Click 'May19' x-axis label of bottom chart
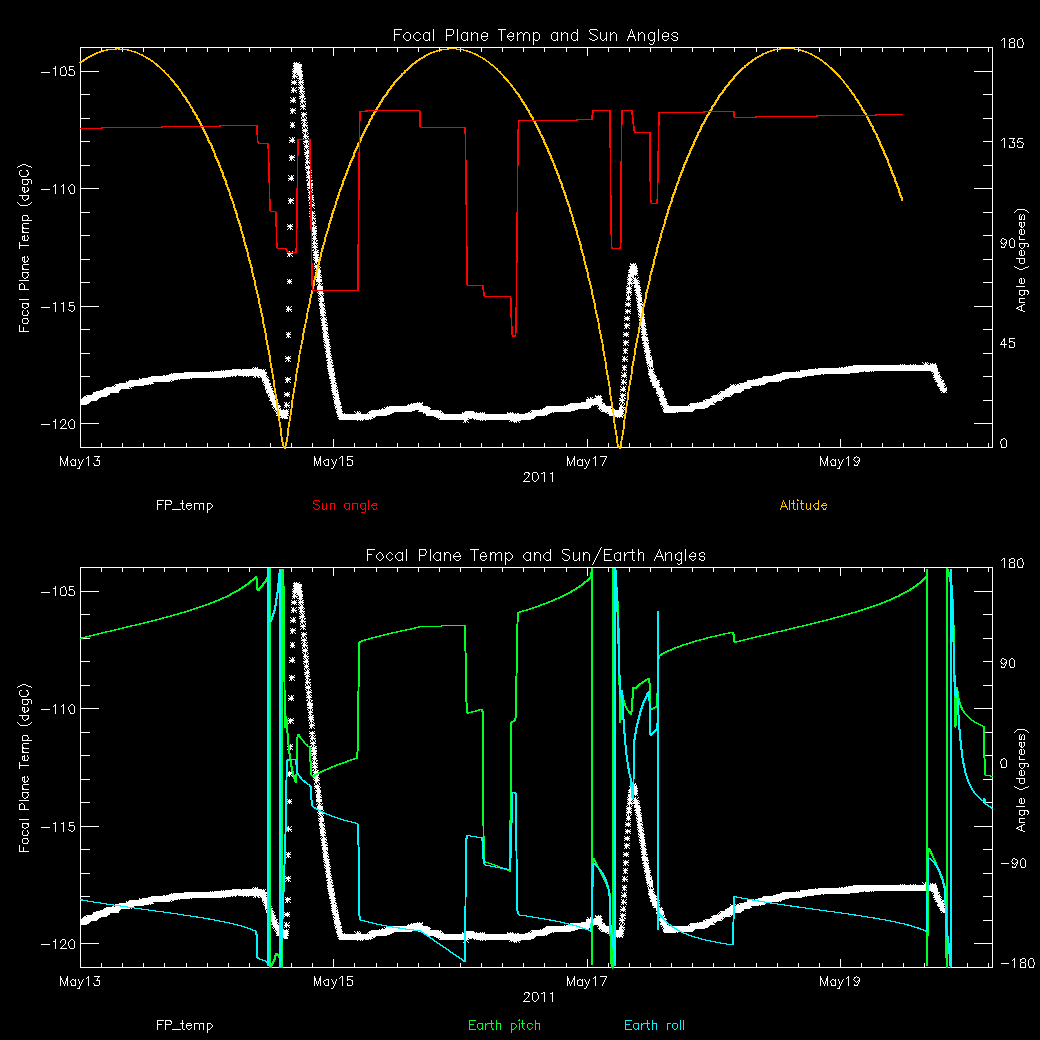Screen dimensions: 1040x1040 [x=840, y=982]
